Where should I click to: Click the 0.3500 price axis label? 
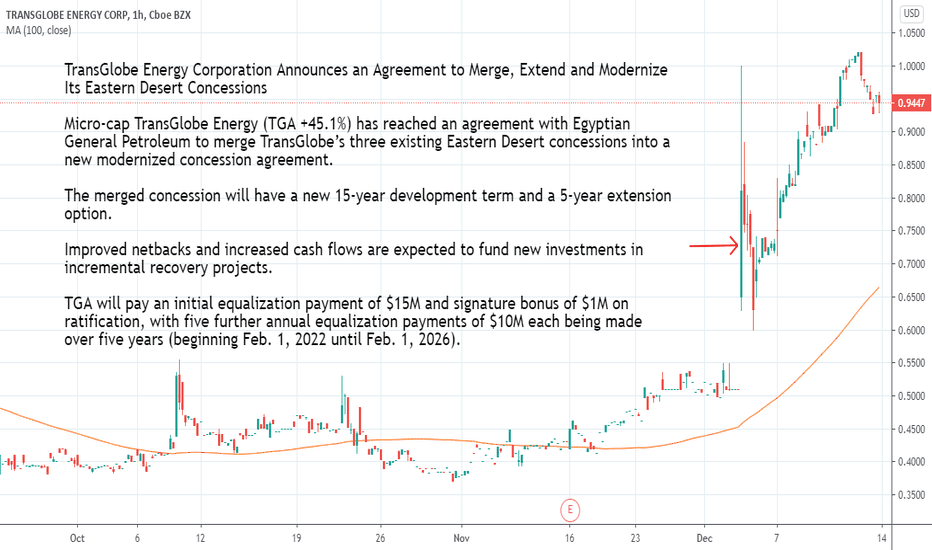pyautogui.click(x=911, y=495)
